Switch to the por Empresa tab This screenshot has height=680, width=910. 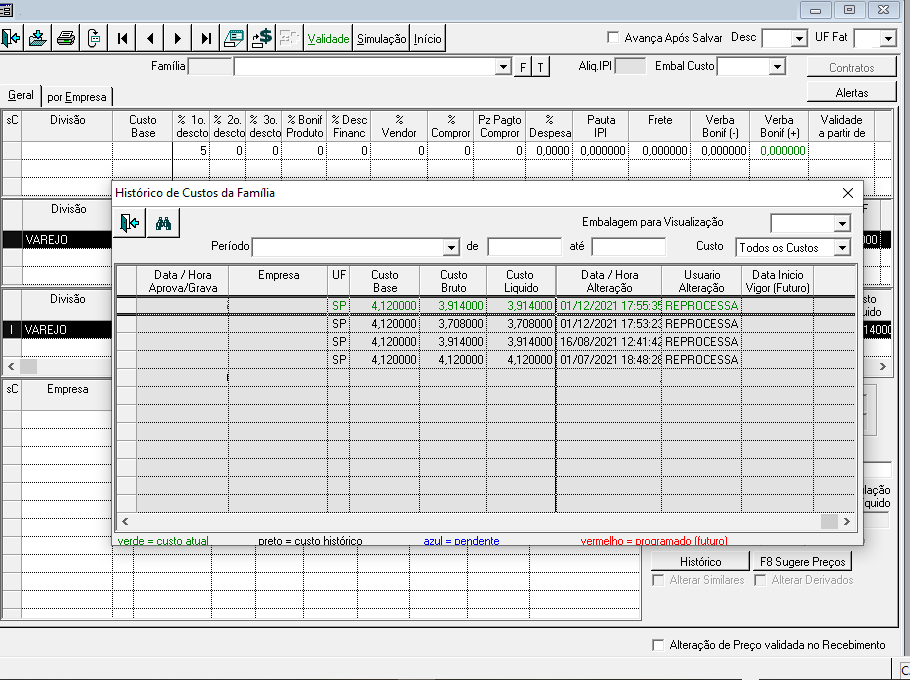coord(77,97)
